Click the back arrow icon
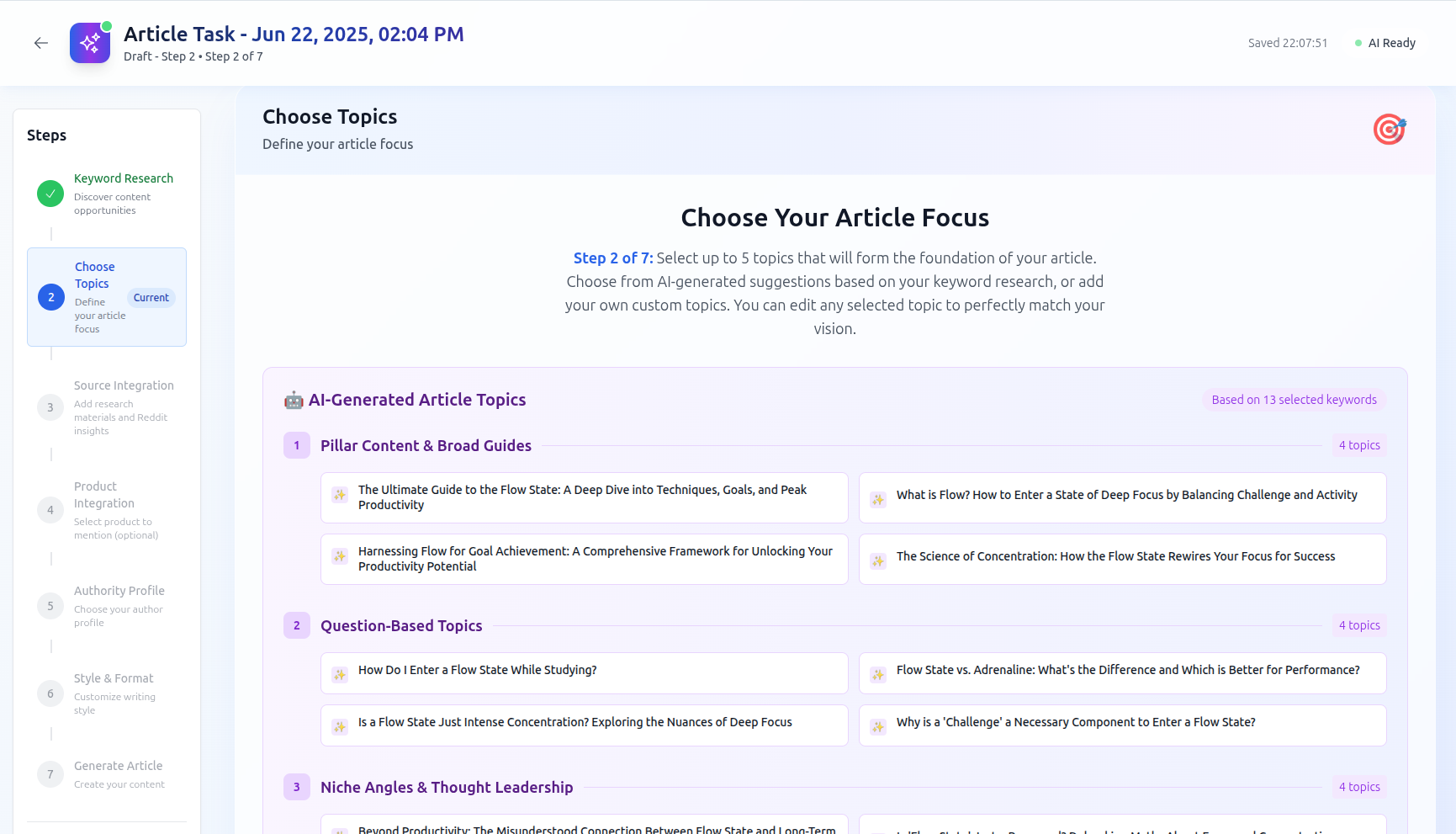This screenshot has width=1456, height=834. coord(41,43)
